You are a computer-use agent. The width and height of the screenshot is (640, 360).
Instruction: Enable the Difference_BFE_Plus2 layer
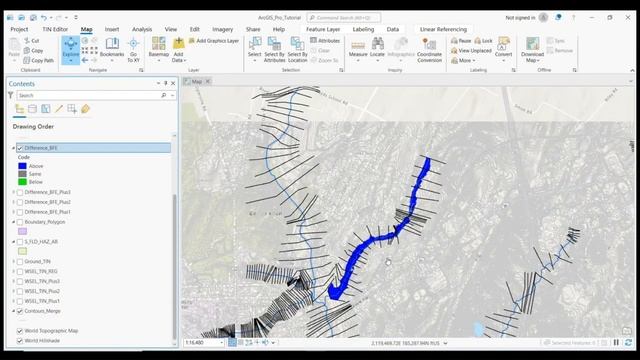pyautogui.click(x=20, y=202)
